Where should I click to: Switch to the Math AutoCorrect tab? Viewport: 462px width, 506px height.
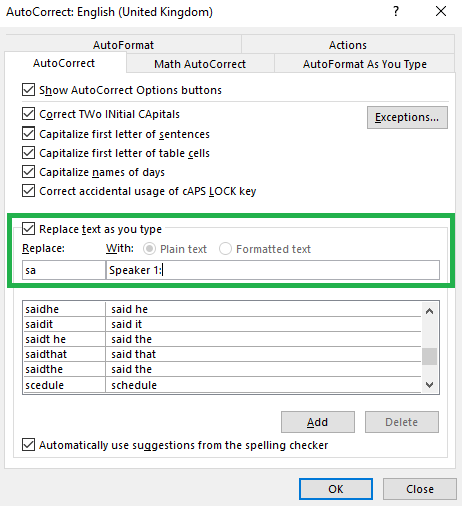200,64
